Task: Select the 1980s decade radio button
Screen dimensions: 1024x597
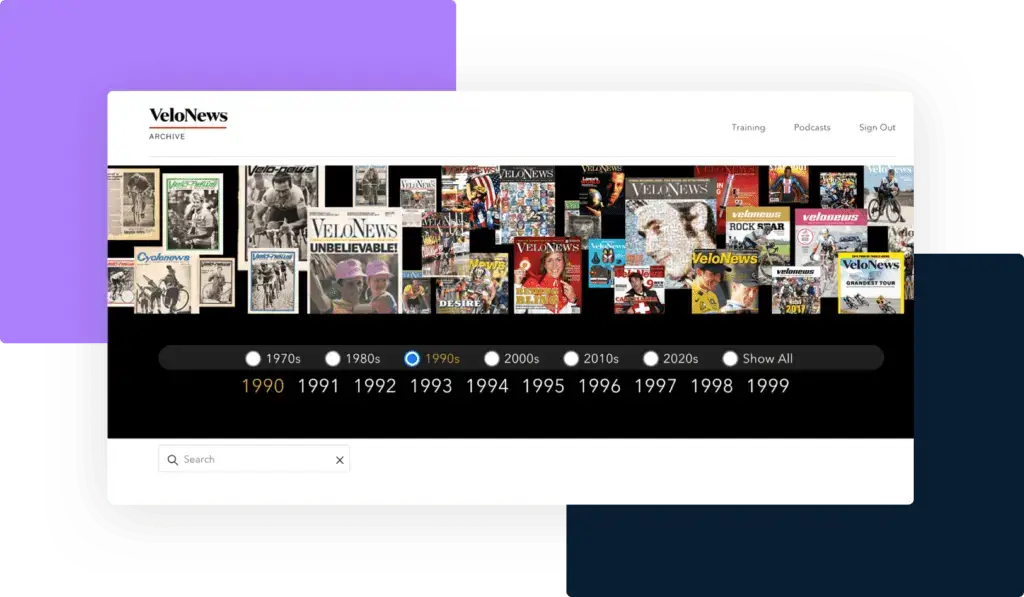Action: (x=332, y=359)
